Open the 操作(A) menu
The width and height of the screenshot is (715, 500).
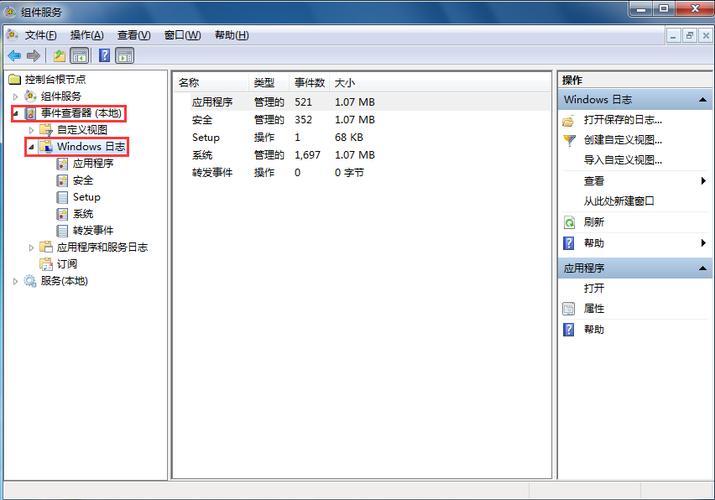pyautogui.click(x=87, y=35)
